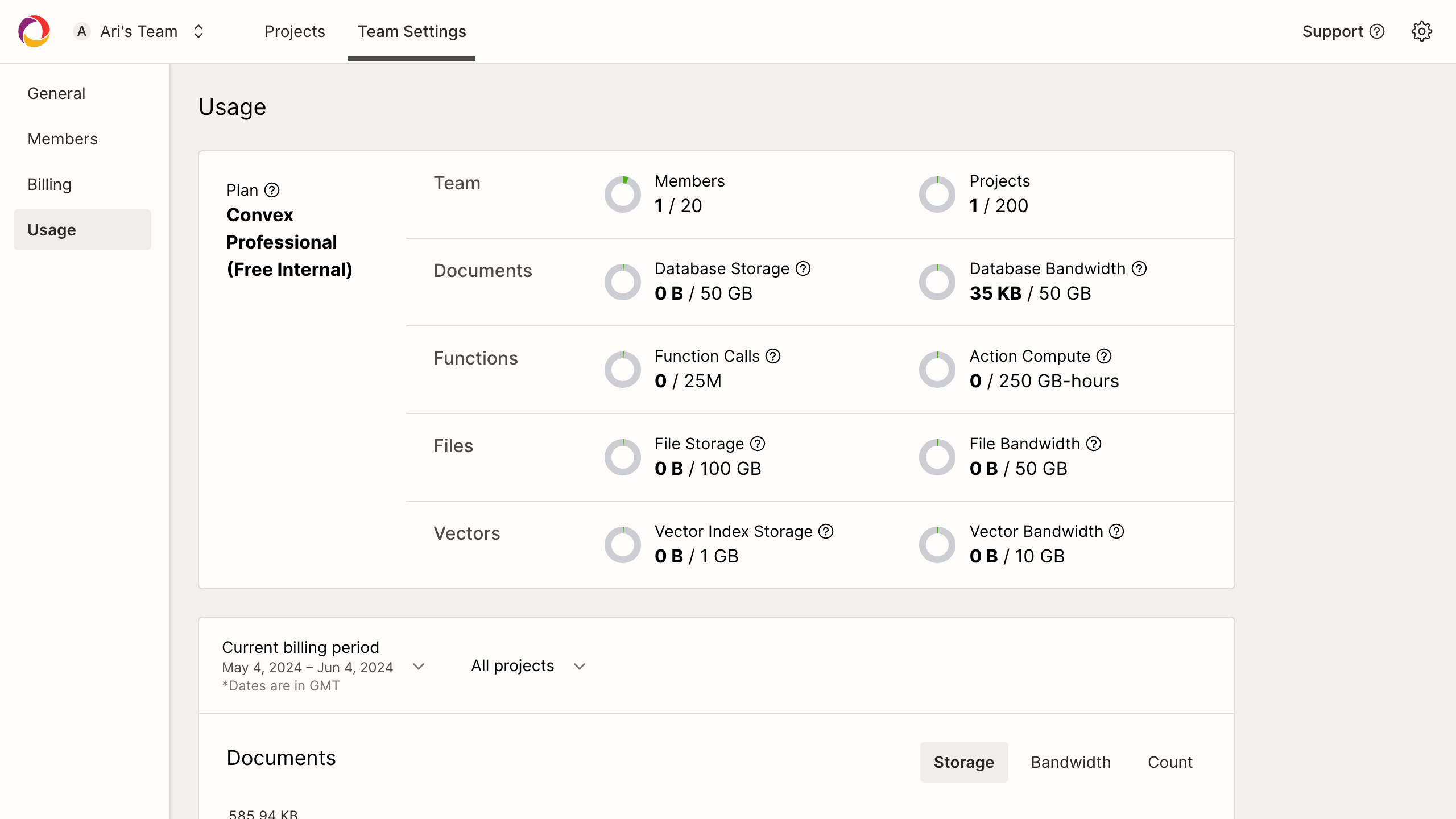1456x819 pixels.
Task: Click the "1 / 200" projects value
Action: coord(999,206)
